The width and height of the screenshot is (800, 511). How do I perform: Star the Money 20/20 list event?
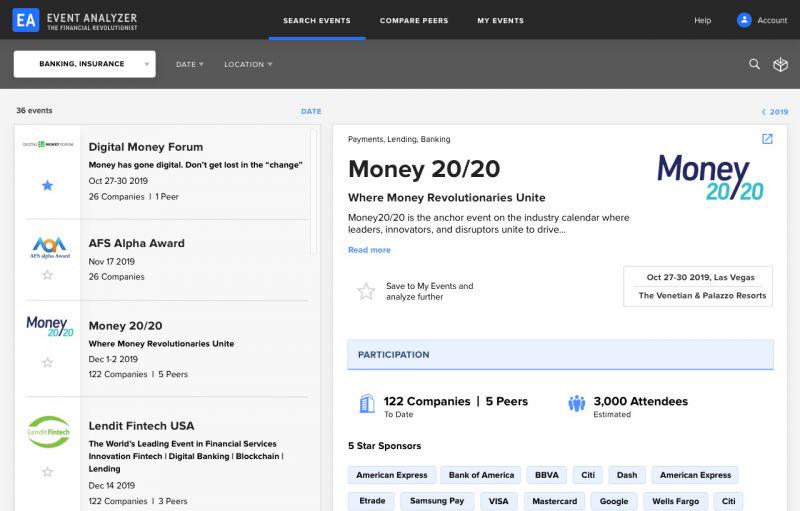[47, 363]
